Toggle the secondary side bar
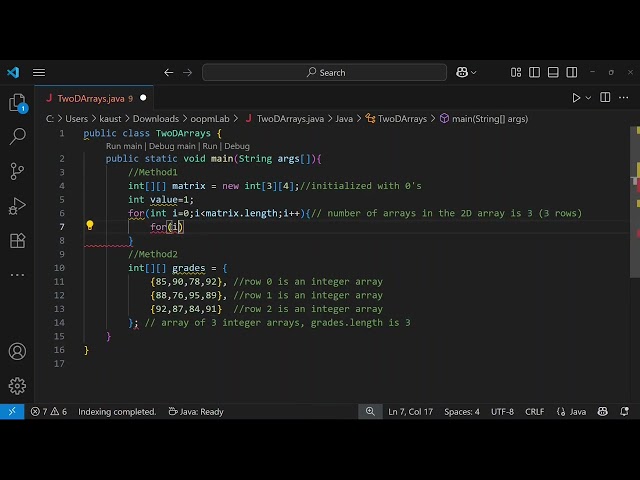This screenshot has height=480, width=640. point(572,73)
